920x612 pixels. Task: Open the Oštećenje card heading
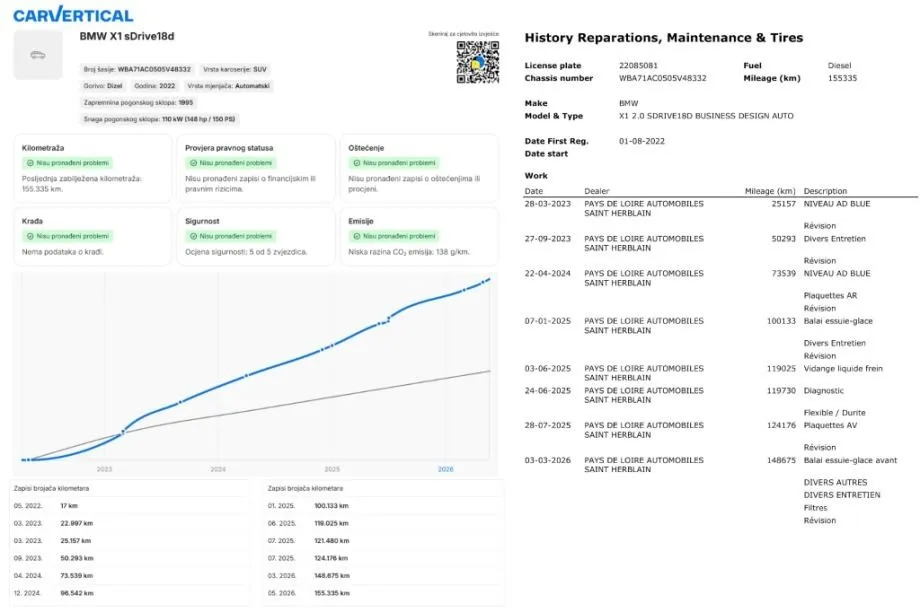(x=366, y=148)
